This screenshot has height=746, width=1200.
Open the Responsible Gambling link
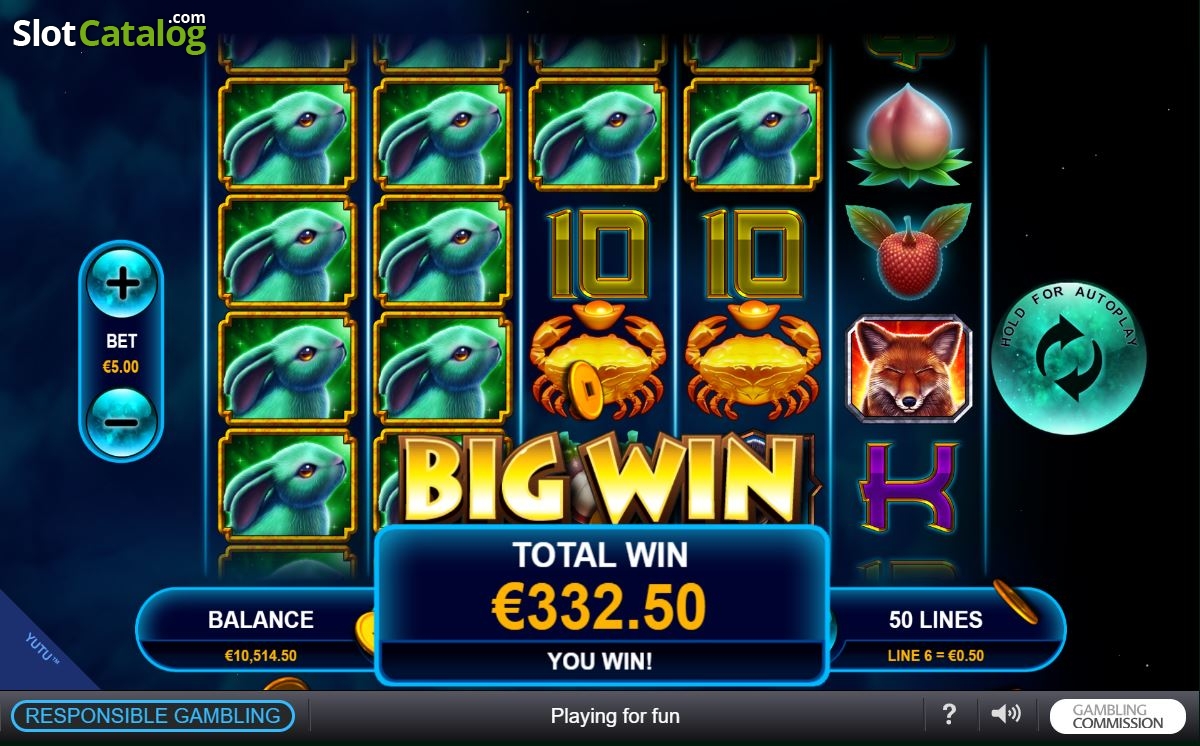click(153, 716)
